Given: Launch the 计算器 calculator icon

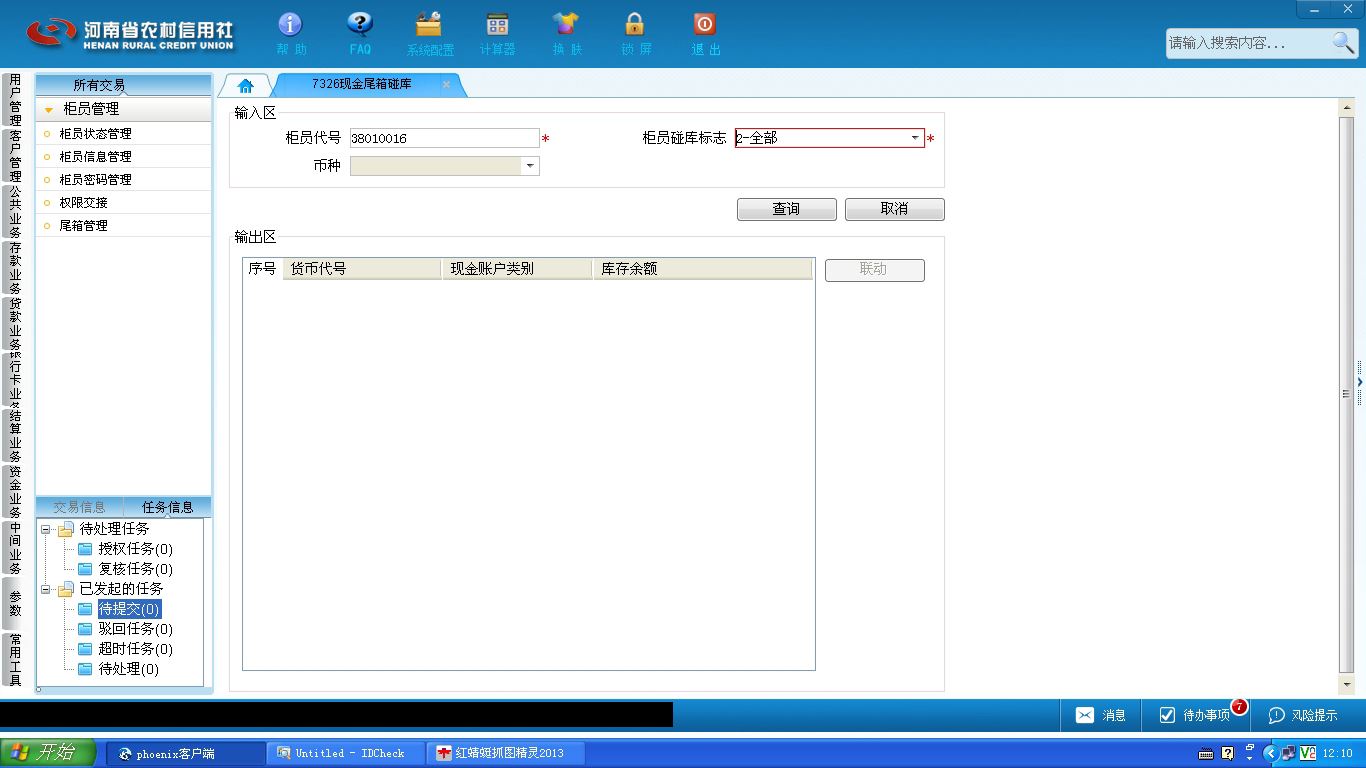Looking at the screenshot, I should pyautogui.click(x=497, y=24).
